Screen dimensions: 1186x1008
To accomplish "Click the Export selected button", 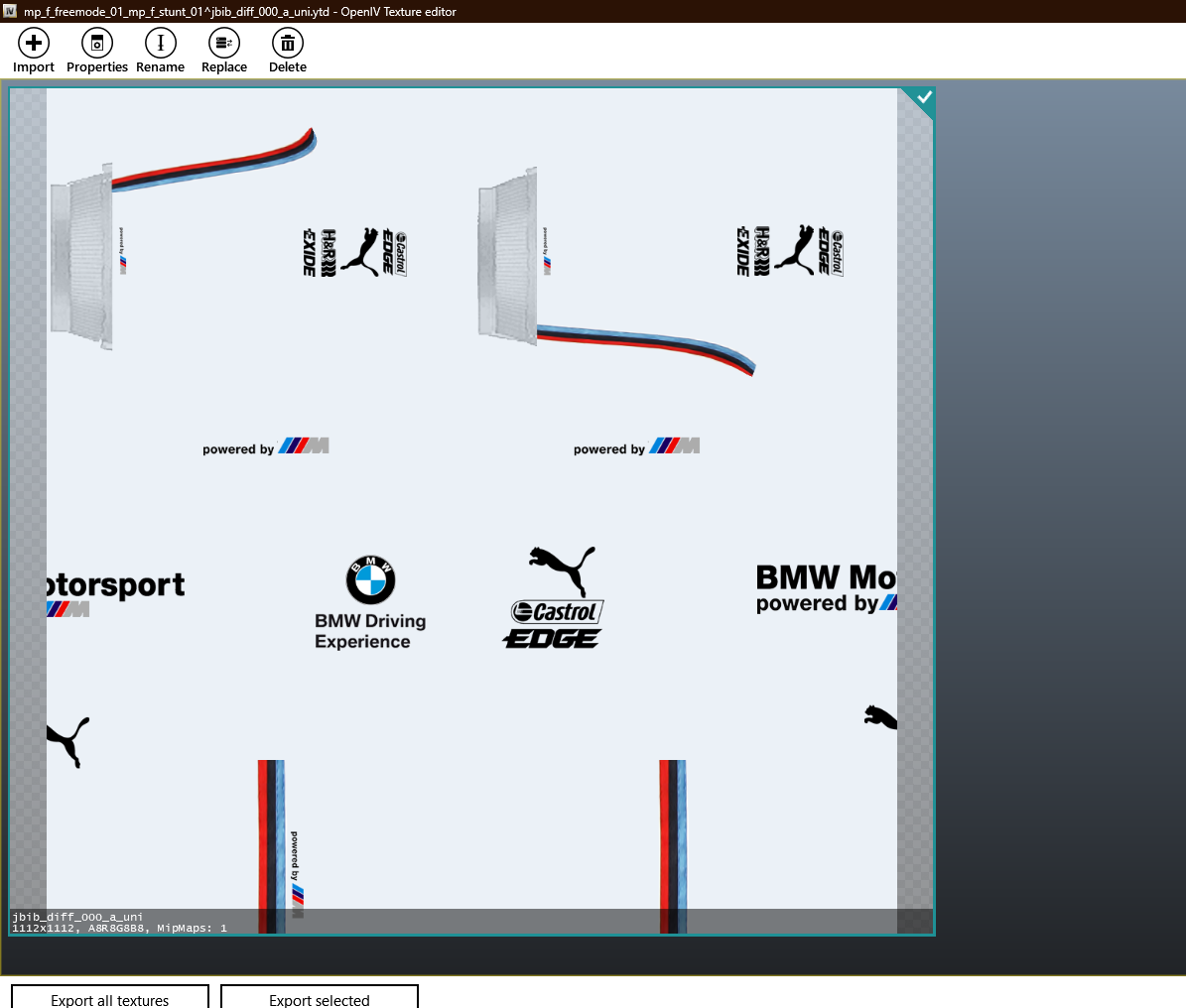I will pyautogui.click(x=320, y=998).
